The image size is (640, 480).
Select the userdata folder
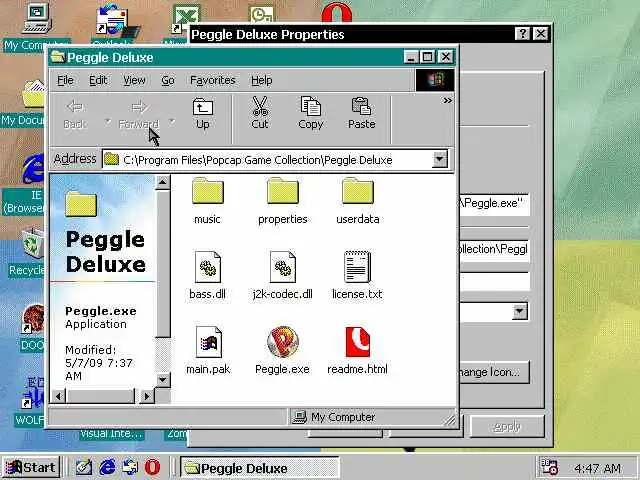[x=358, y=201]
